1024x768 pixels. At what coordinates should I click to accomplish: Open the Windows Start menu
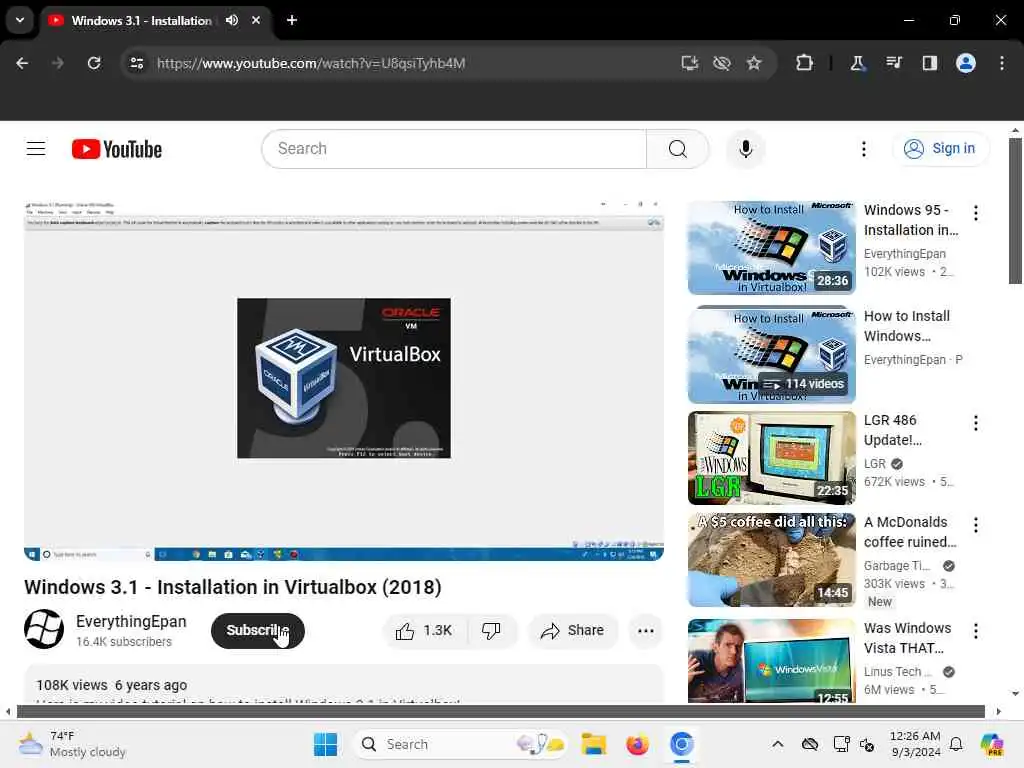tap(325, 744)
